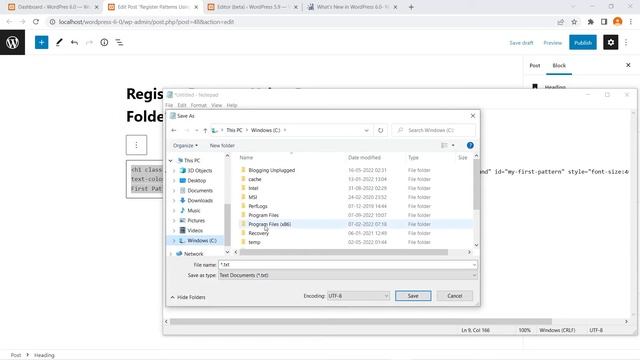
Task: Refresh the Save As folder listing
Action: tap(380, 130)
